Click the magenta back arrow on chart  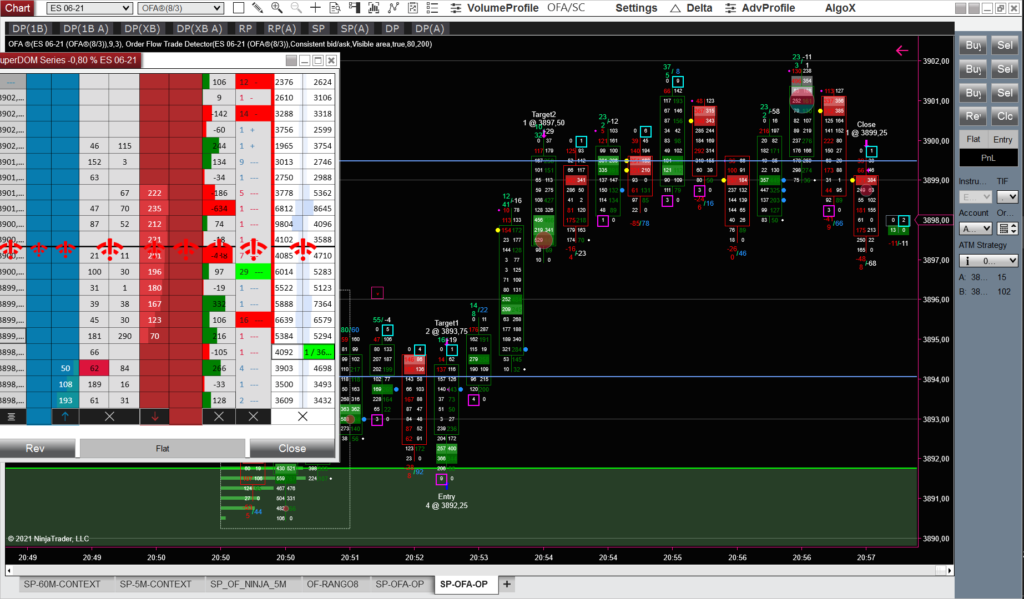pyautogui.click(x=902, y=50)
